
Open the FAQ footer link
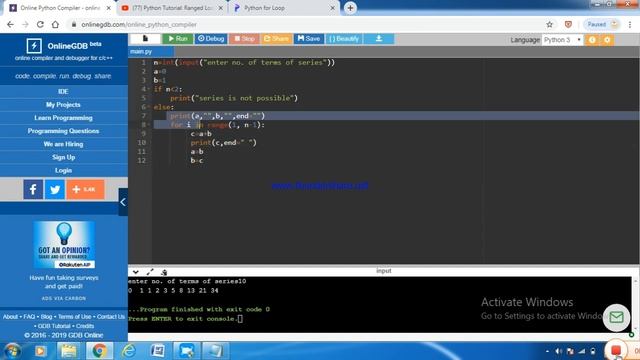(x=29, y=317)
